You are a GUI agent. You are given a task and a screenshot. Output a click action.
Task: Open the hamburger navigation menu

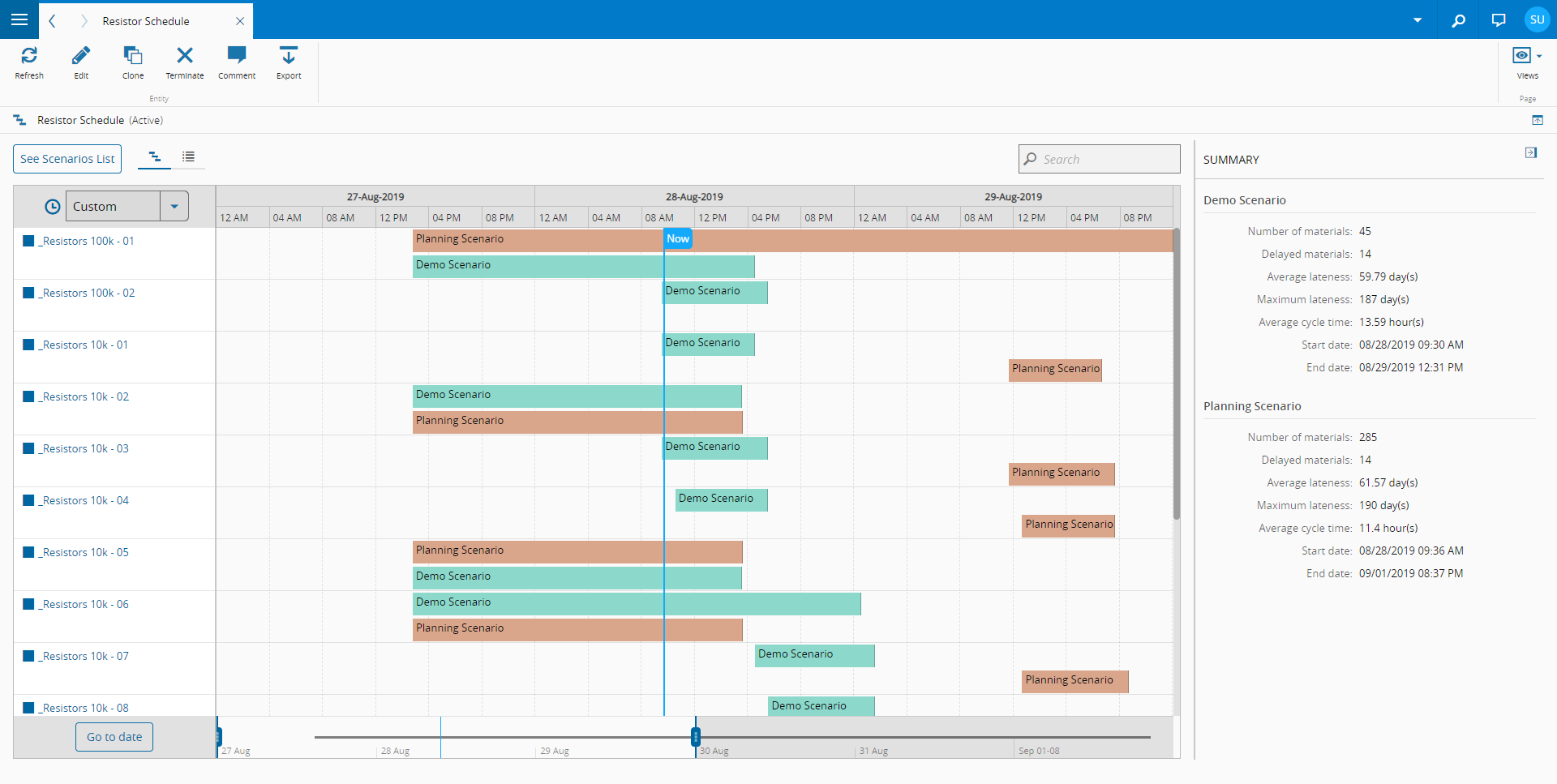tap(19, 19)
